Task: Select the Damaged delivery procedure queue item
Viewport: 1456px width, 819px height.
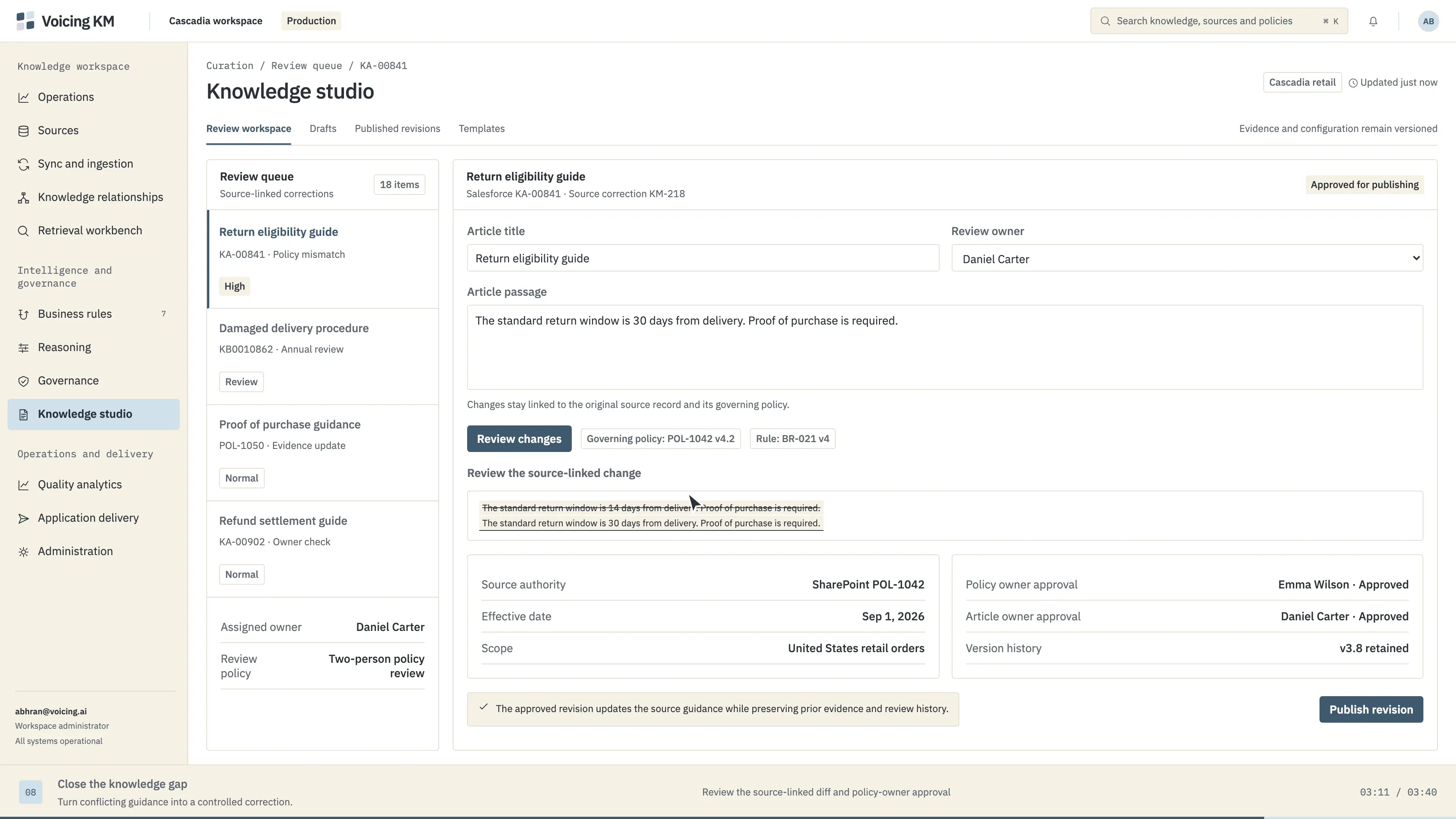Action: pyautogui.click(x=323, y=356)
